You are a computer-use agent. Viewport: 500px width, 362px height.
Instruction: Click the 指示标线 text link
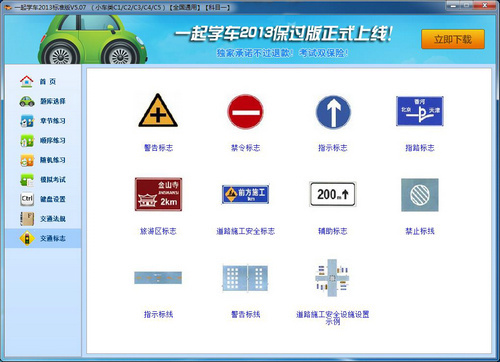158,314
